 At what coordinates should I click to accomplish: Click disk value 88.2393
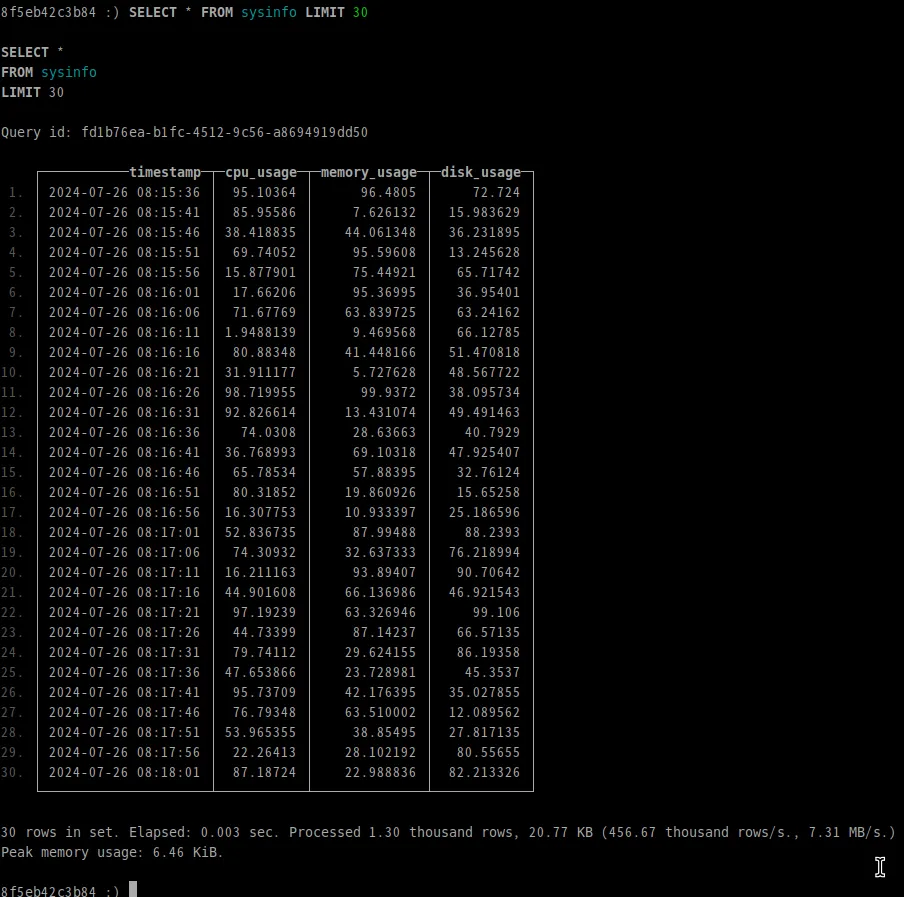point(492,532)
